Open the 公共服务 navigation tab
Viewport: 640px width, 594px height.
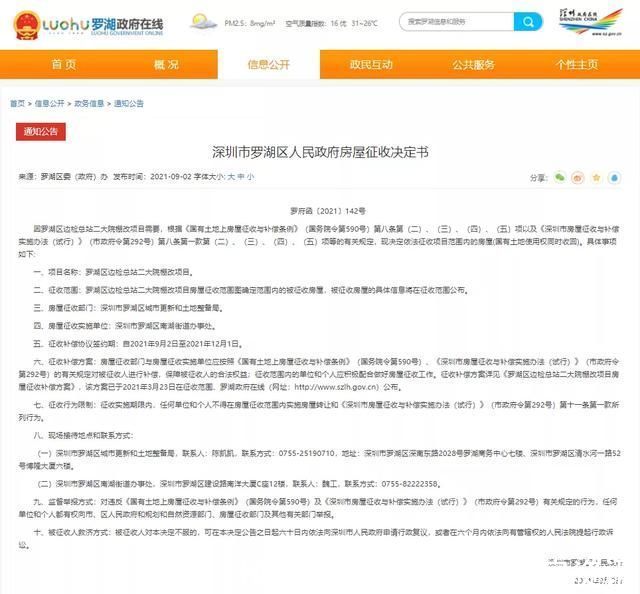click(x=473, y=65)
